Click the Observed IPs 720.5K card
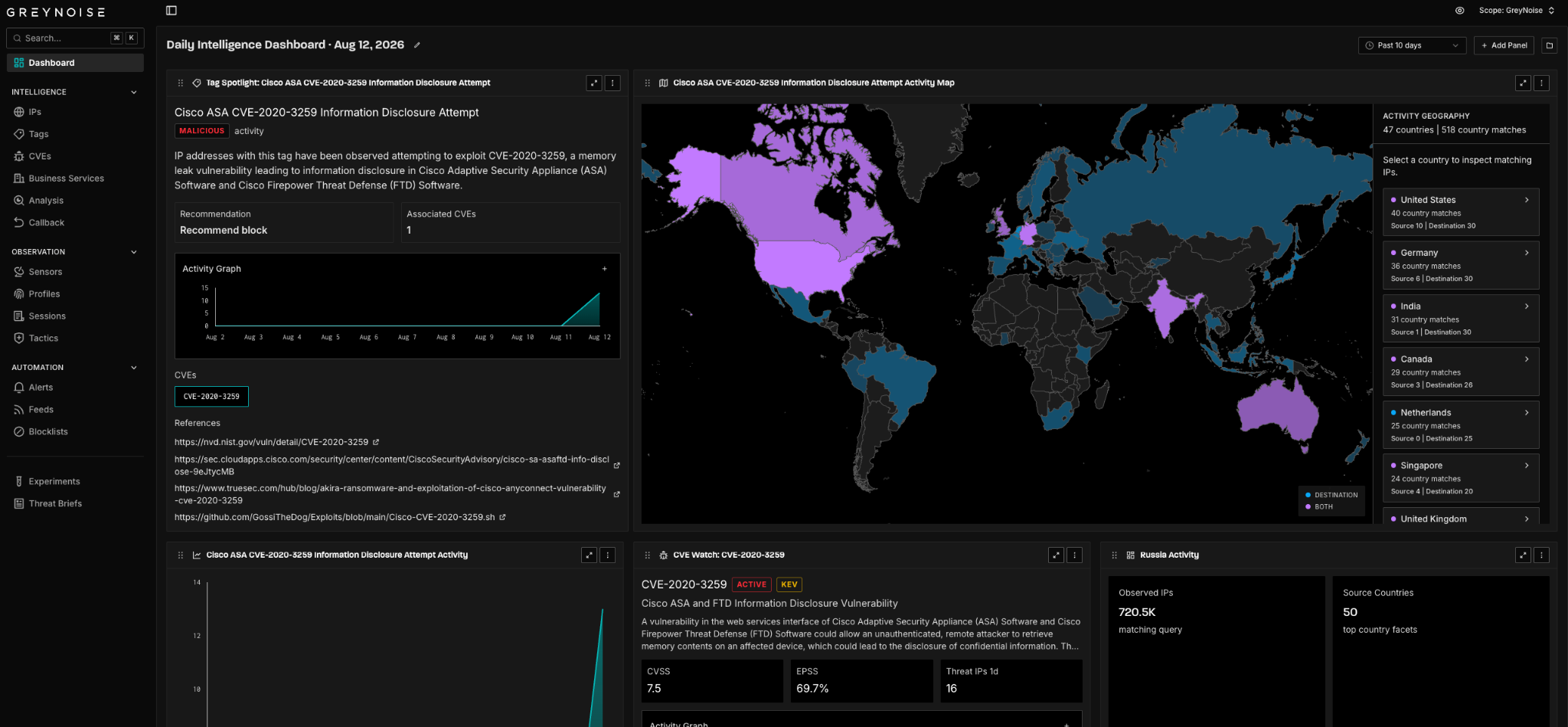 point(1217,651)
